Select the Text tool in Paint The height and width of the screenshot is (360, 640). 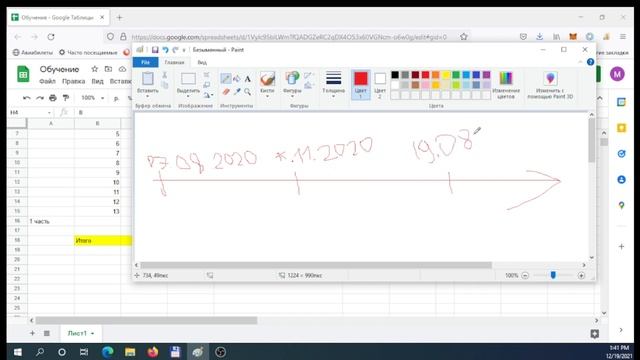(247, 79)
